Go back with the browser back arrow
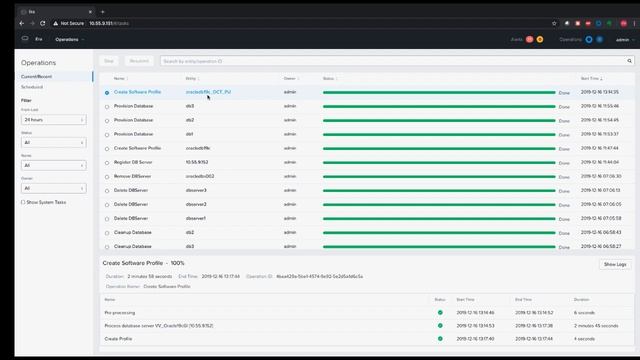640x360 pixels. click(x=22, y=23)
